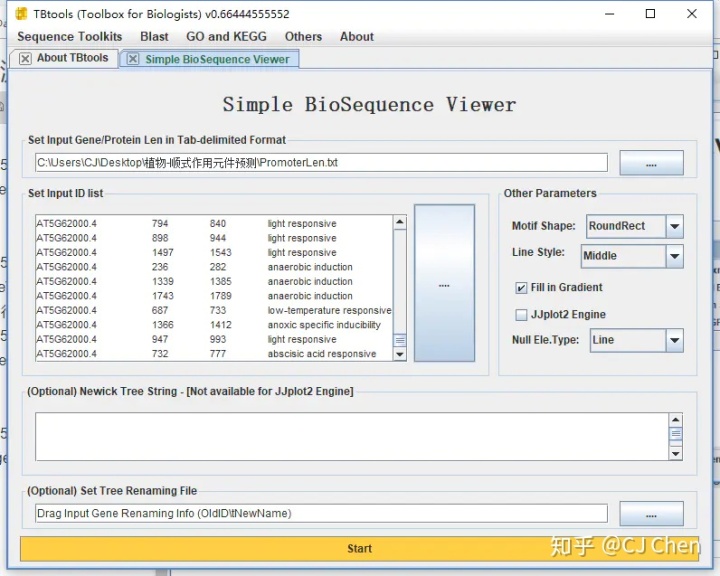Browse for Input ID list file
Viewport: 720px width, 576px height.
coord(444,283)
